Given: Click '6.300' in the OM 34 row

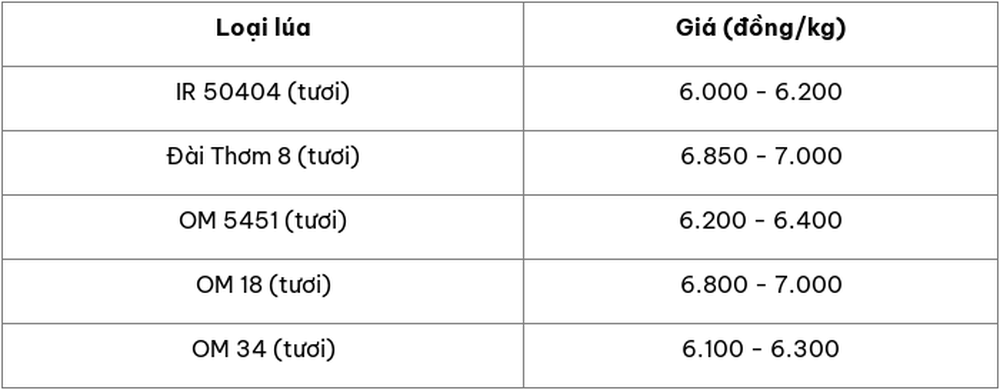Looking at the screenshot, I should point(807,349).
